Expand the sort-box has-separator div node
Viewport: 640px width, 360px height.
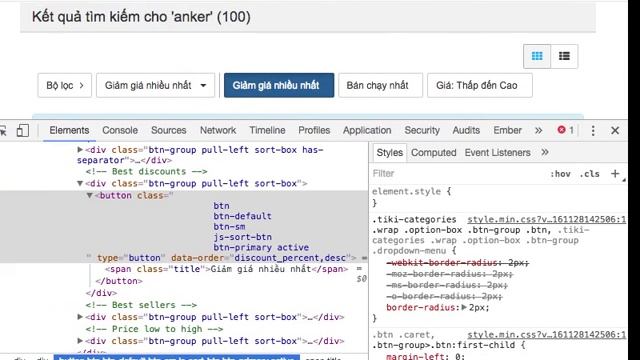[x=80, y=150]
